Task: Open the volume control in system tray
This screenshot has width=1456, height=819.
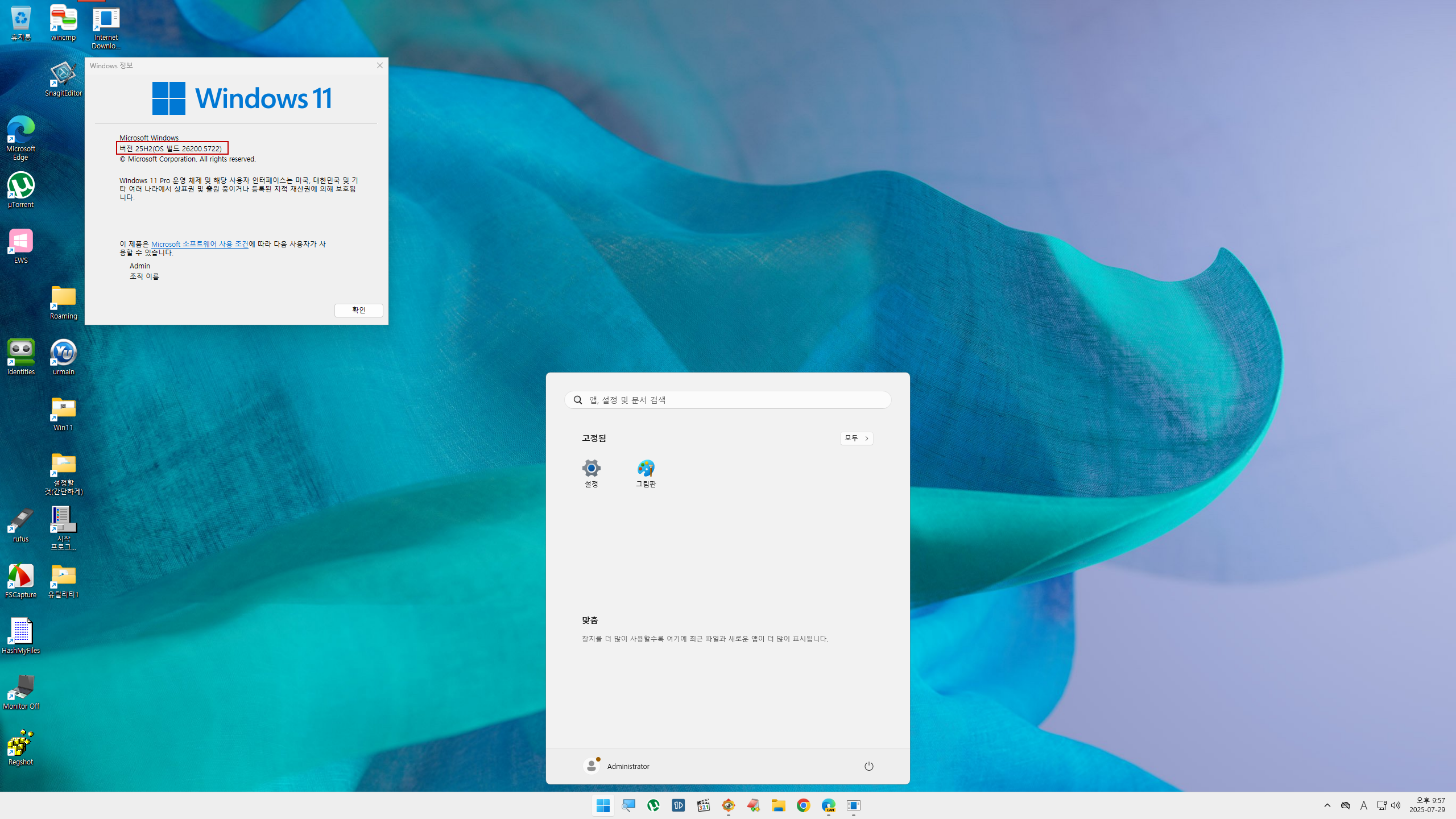Action: (x=1396, y=805)
